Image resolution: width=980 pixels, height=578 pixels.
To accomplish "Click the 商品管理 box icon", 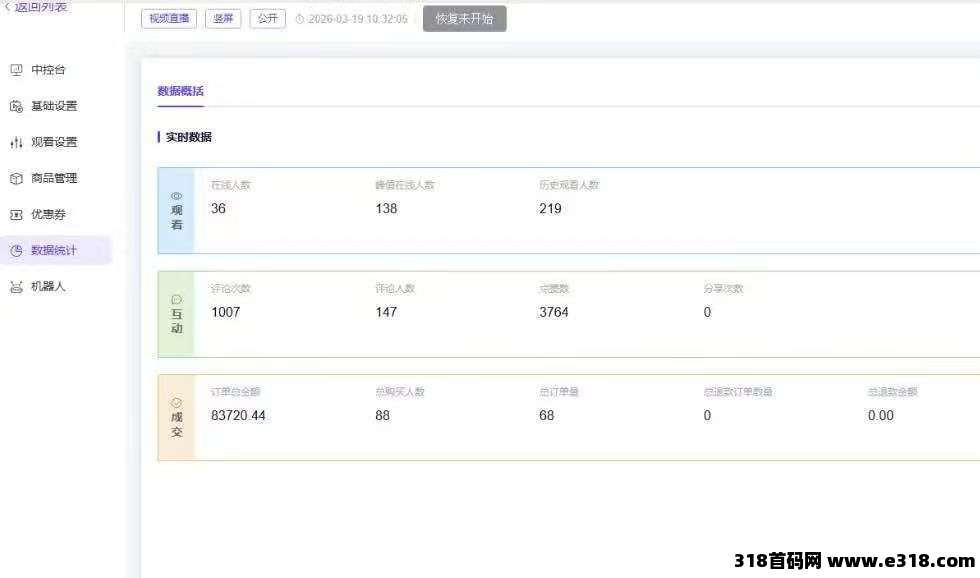I will (16, 178).
